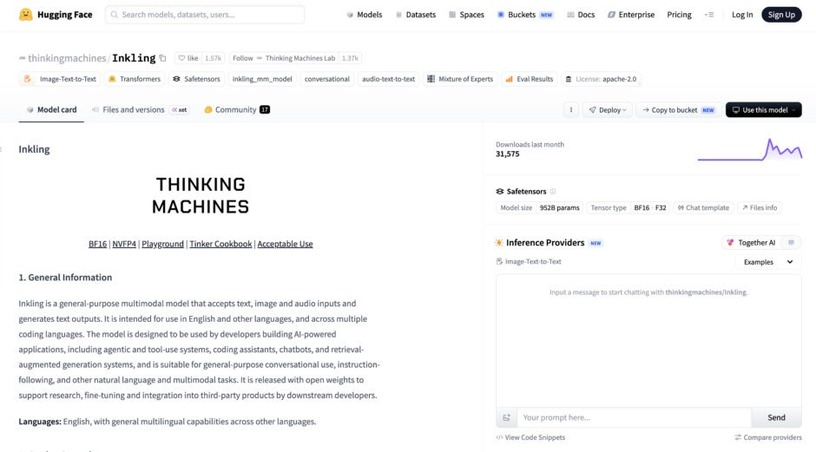Click the thinkingmachines organization link
816x452 pixels.
67,58
